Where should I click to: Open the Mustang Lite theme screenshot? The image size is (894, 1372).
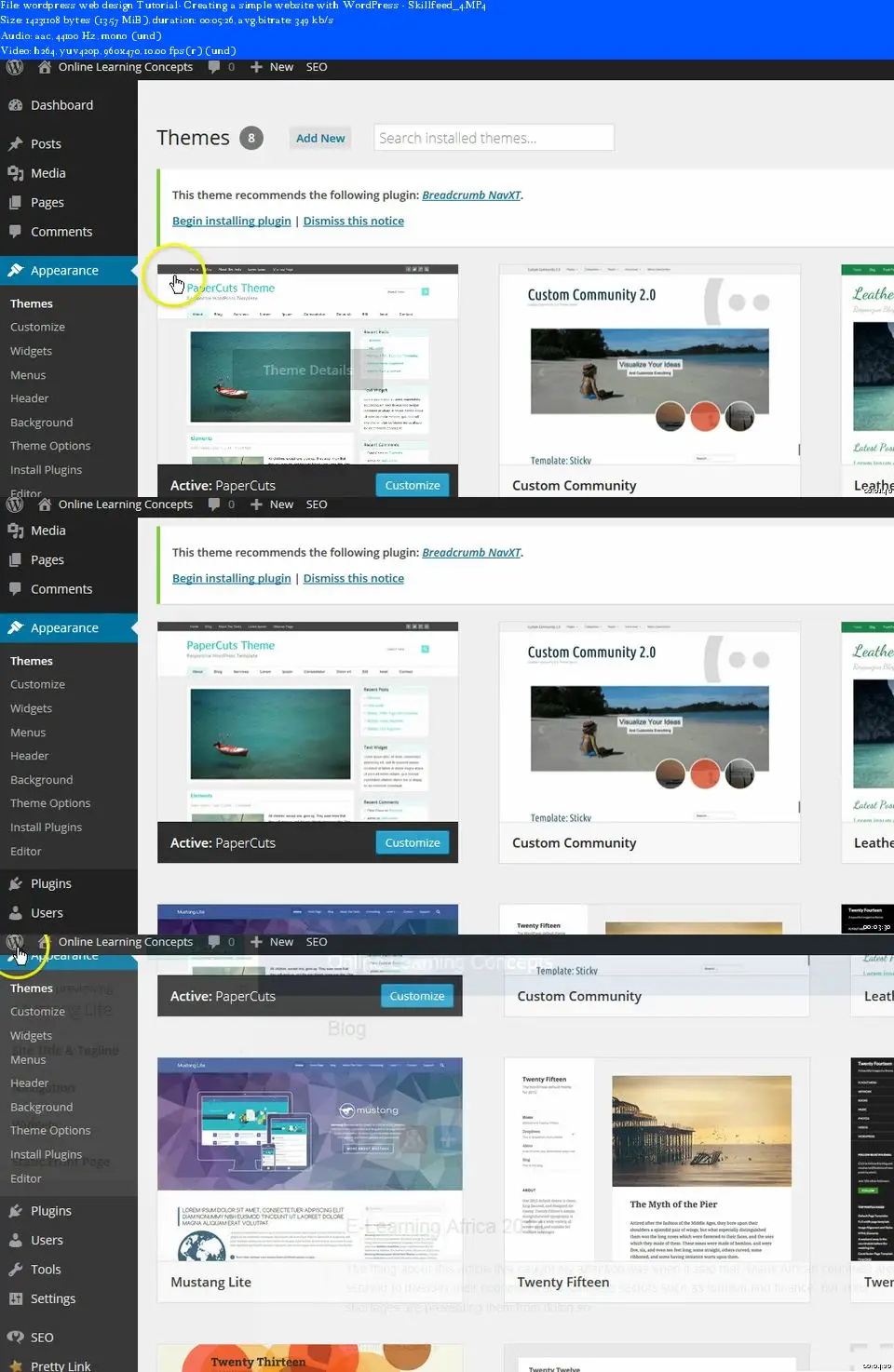click(x=310, y=1160)
